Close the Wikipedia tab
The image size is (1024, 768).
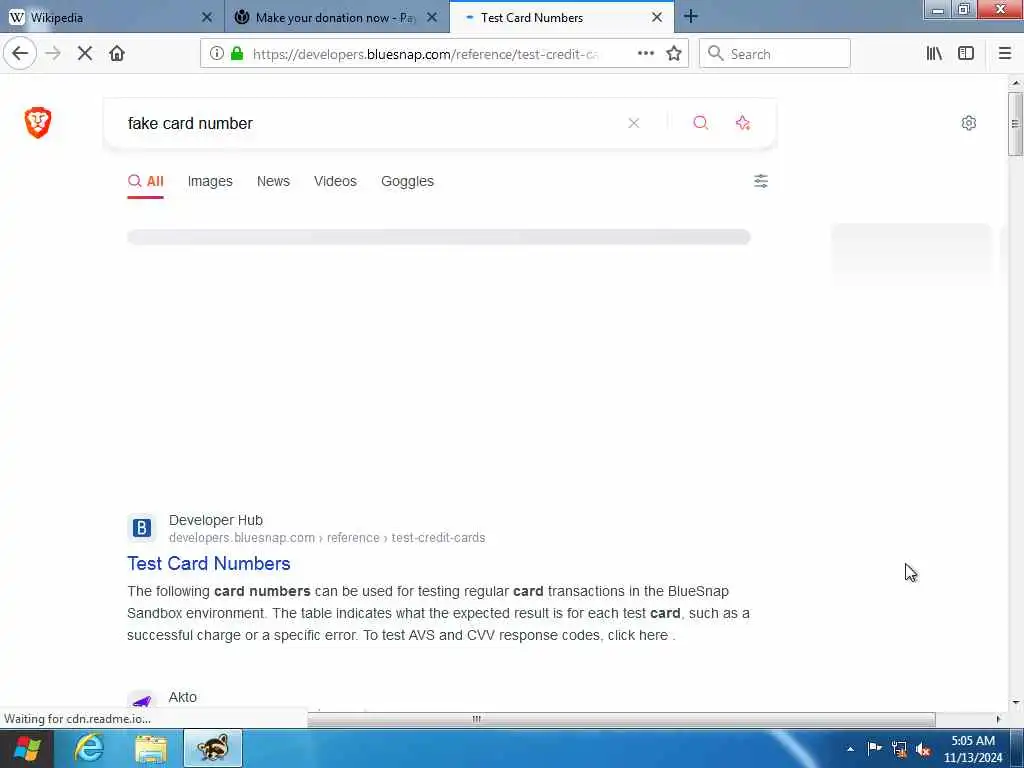click(207, 18)
